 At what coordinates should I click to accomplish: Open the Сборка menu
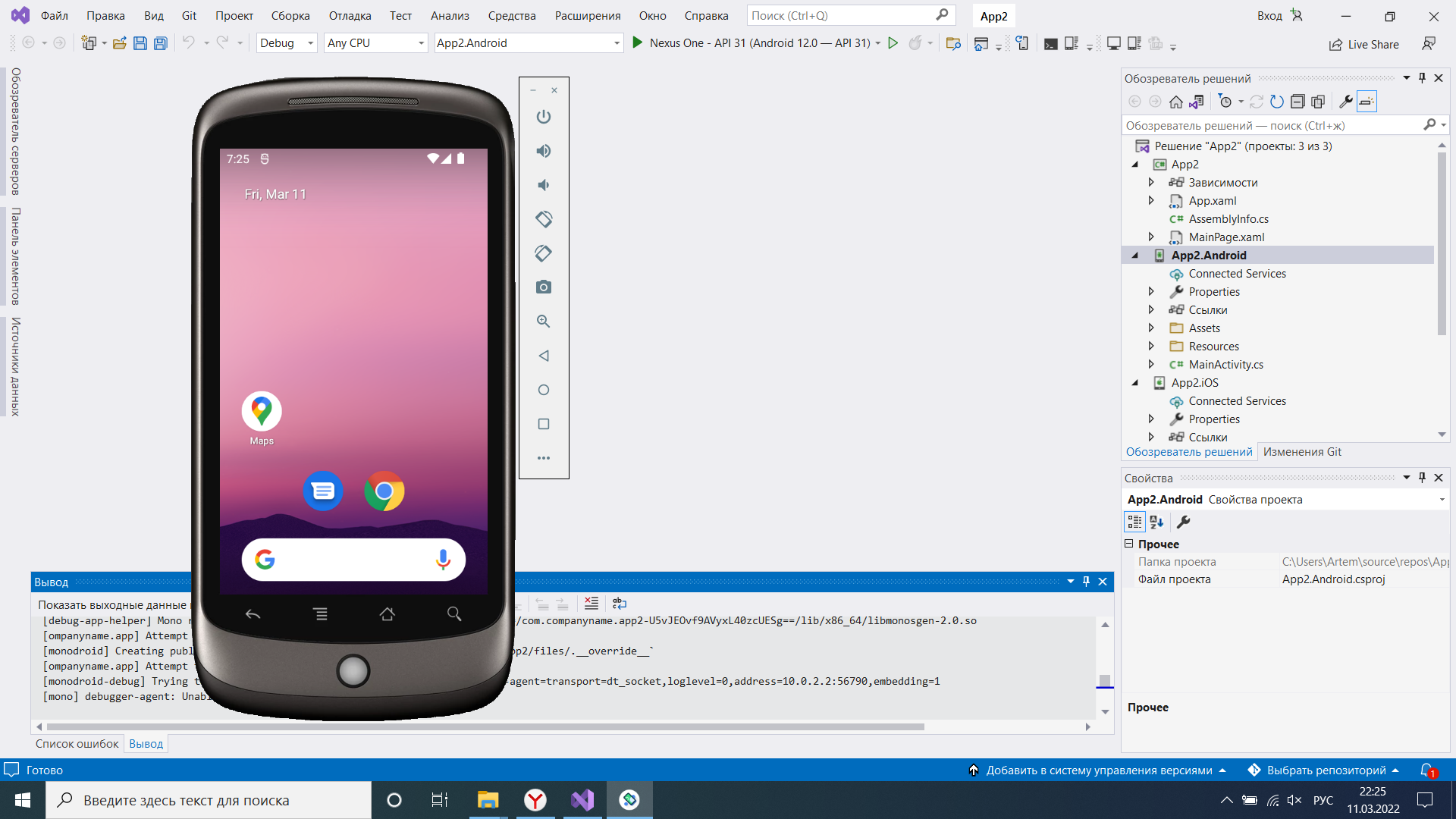point(290,16)
